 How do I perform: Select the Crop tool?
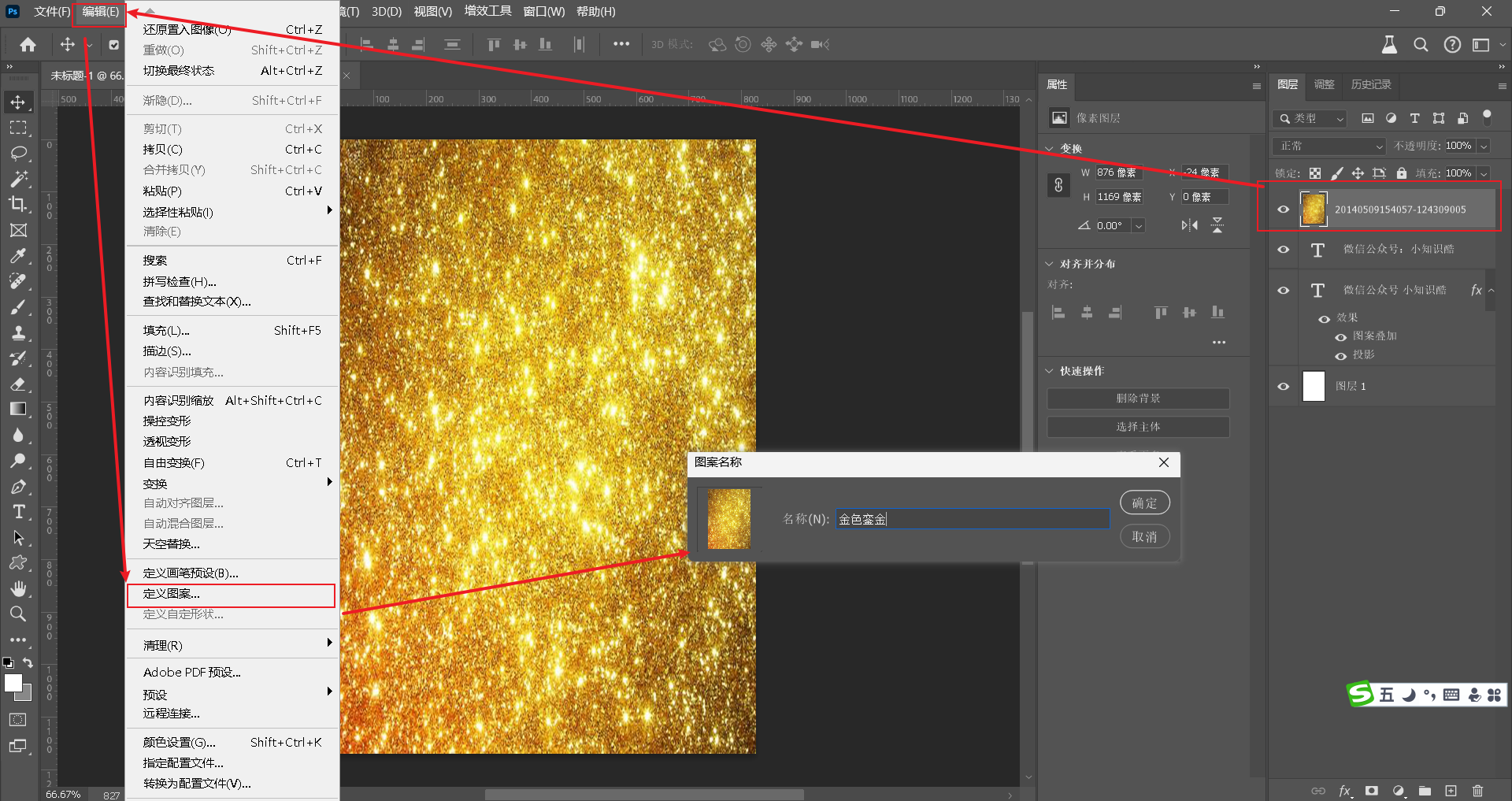[x=18, y=204]
